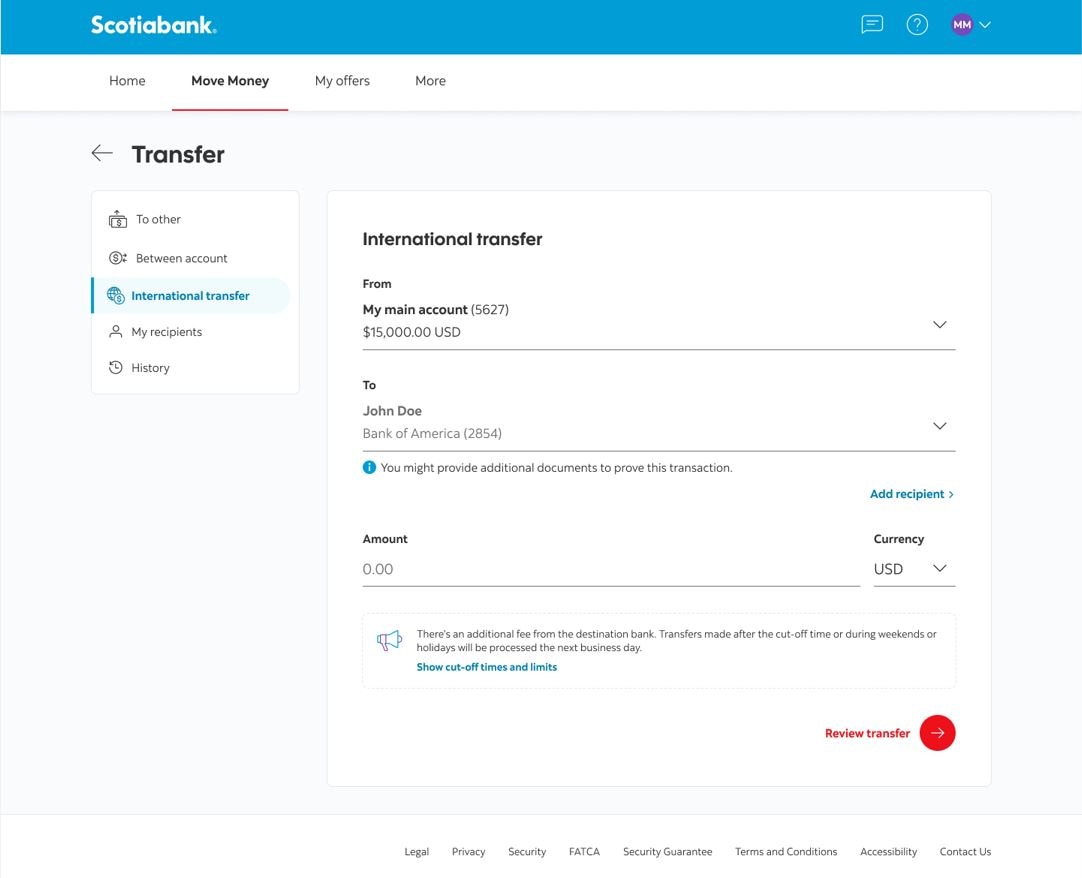This screenshot has height=878, width=1082.
Task: Open the Privacy footer link
Action: (x=469, y=852)
